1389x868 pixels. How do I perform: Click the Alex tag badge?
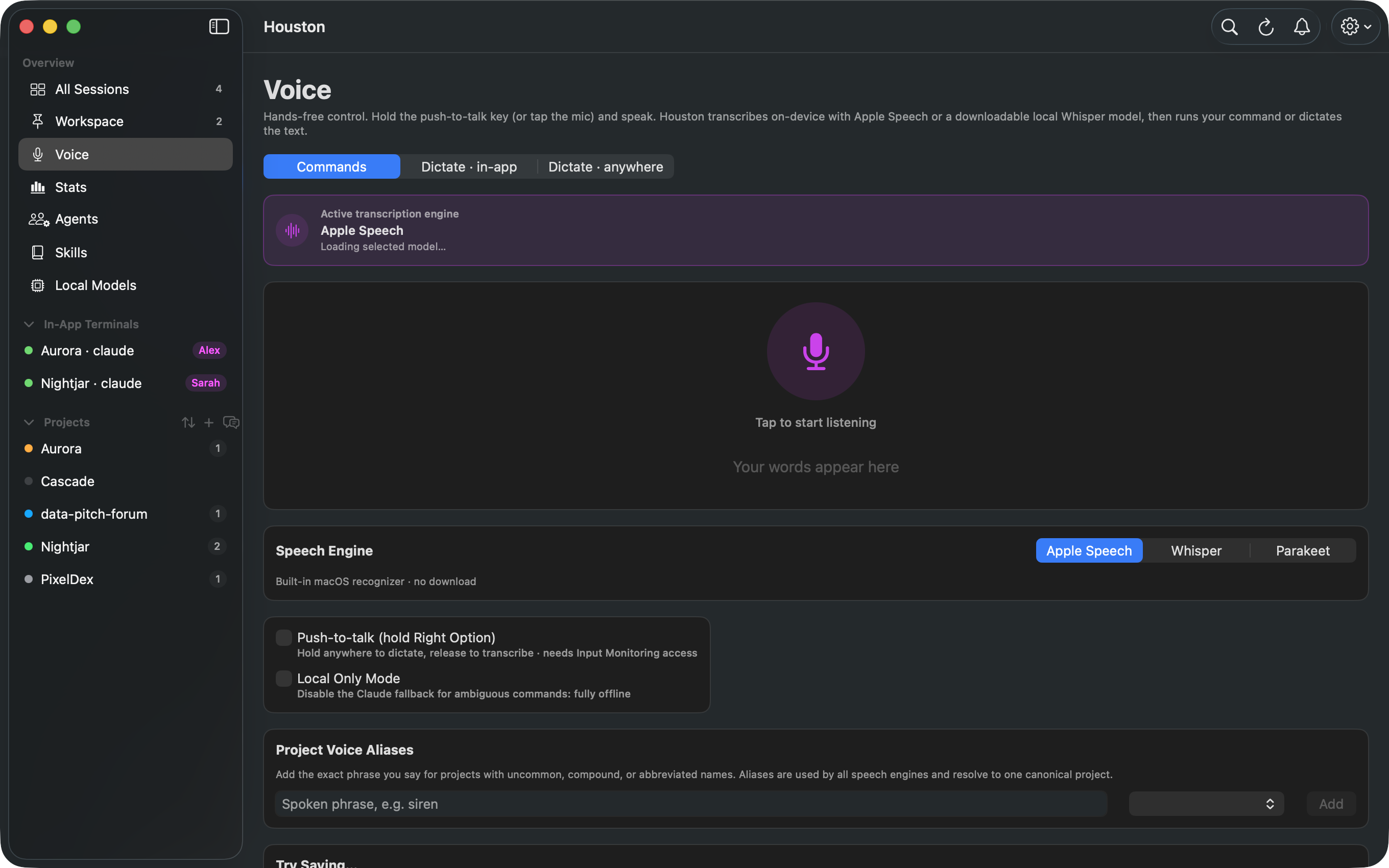coord(209,350)
